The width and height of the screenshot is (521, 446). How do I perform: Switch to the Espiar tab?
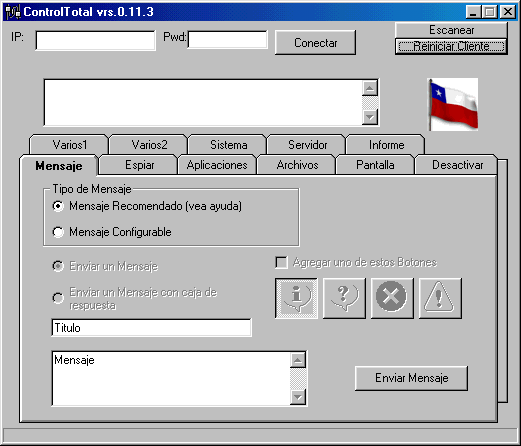tap(139, 165)
